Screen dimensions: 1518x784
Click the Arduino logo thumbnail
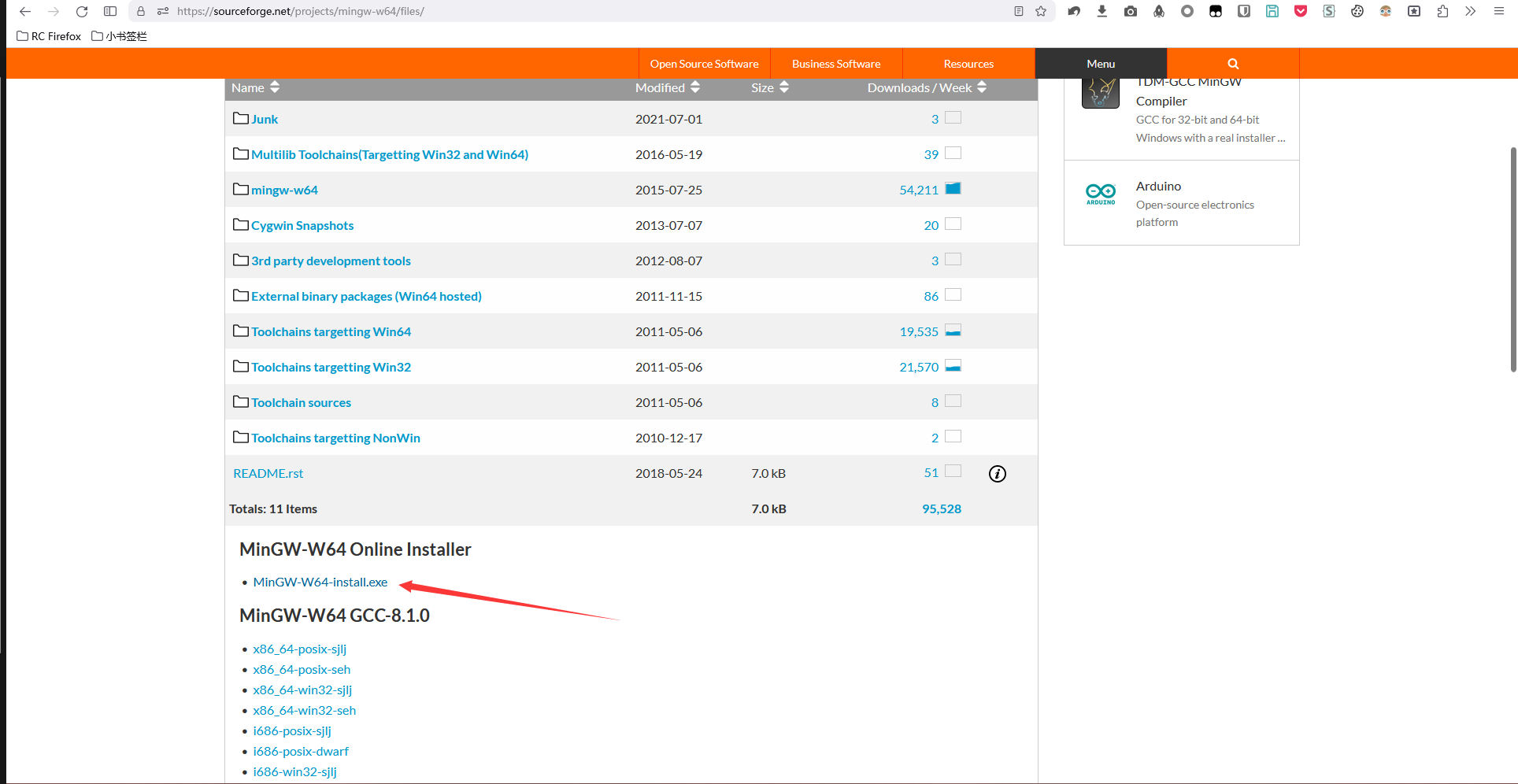(1101, 194)
